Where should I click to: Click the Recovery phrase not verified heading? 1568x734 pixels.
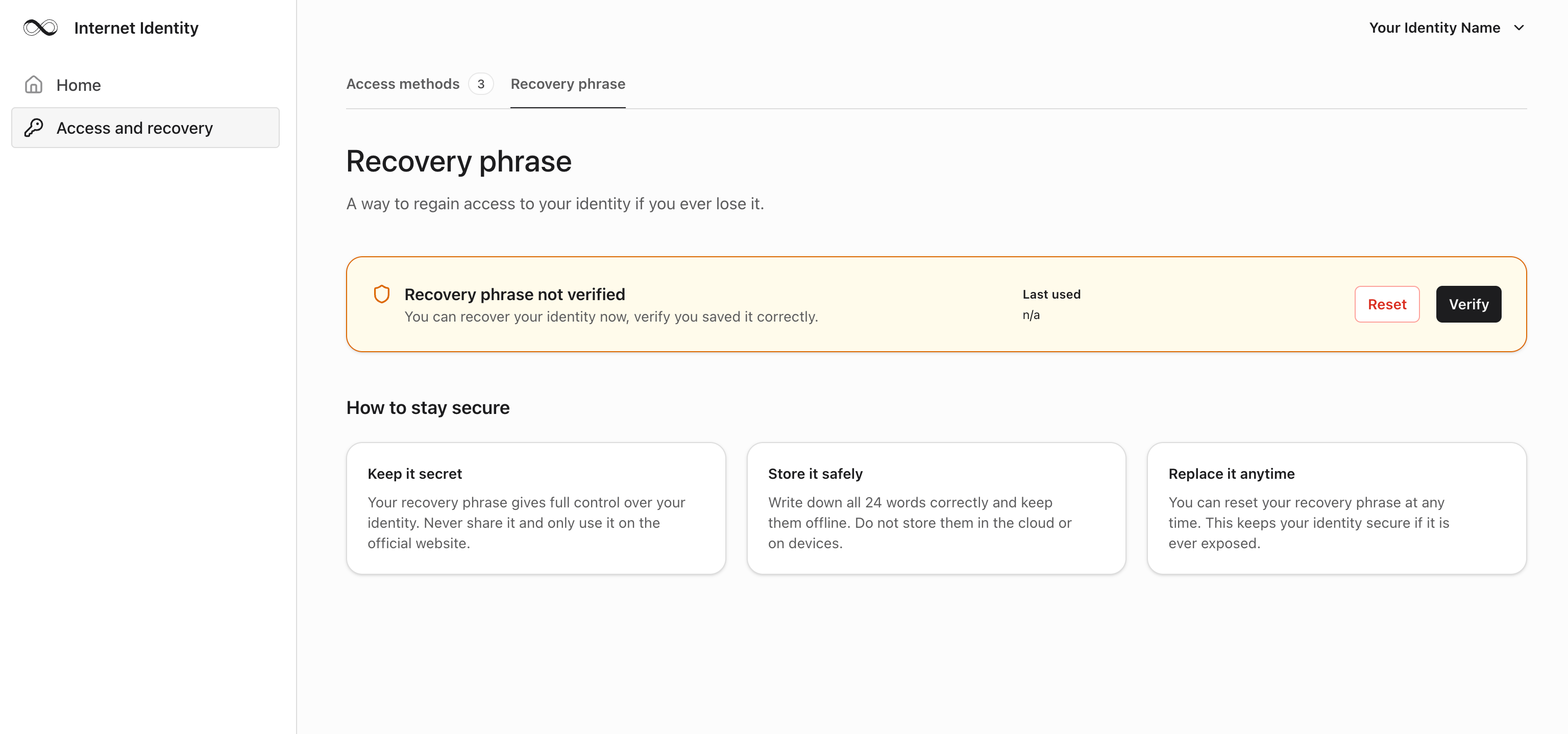point(514,294)
